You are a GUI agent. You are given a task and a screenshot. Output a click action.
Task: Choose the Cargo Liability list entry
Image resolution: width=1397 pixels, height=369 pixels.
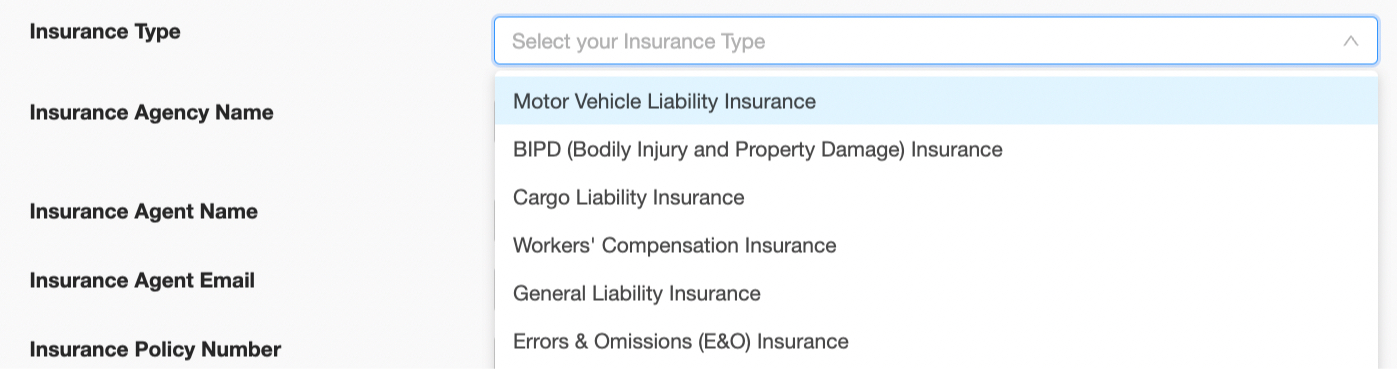click(x=936, y=197)
